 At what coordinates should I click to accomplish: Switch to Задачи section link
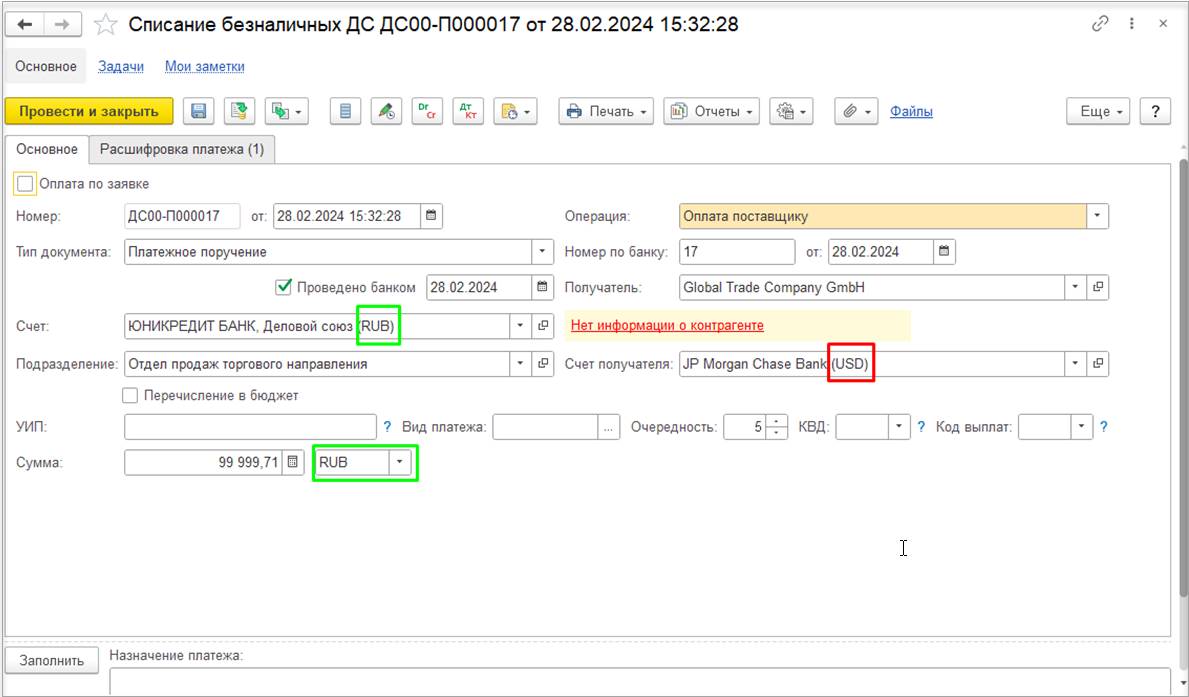point(121,67)
